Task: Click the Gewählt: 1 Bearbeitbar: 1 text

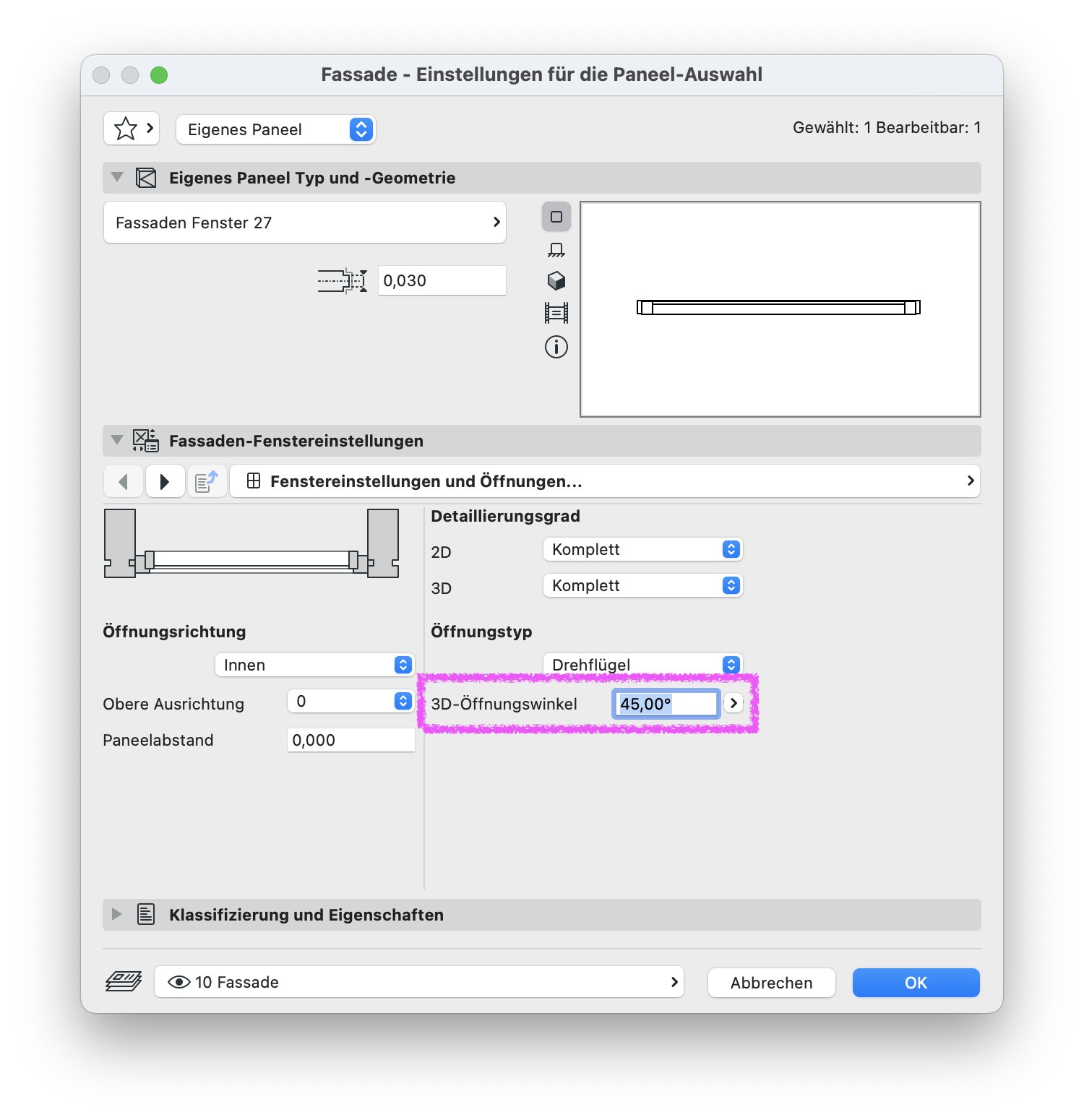Action: (887, 128)
